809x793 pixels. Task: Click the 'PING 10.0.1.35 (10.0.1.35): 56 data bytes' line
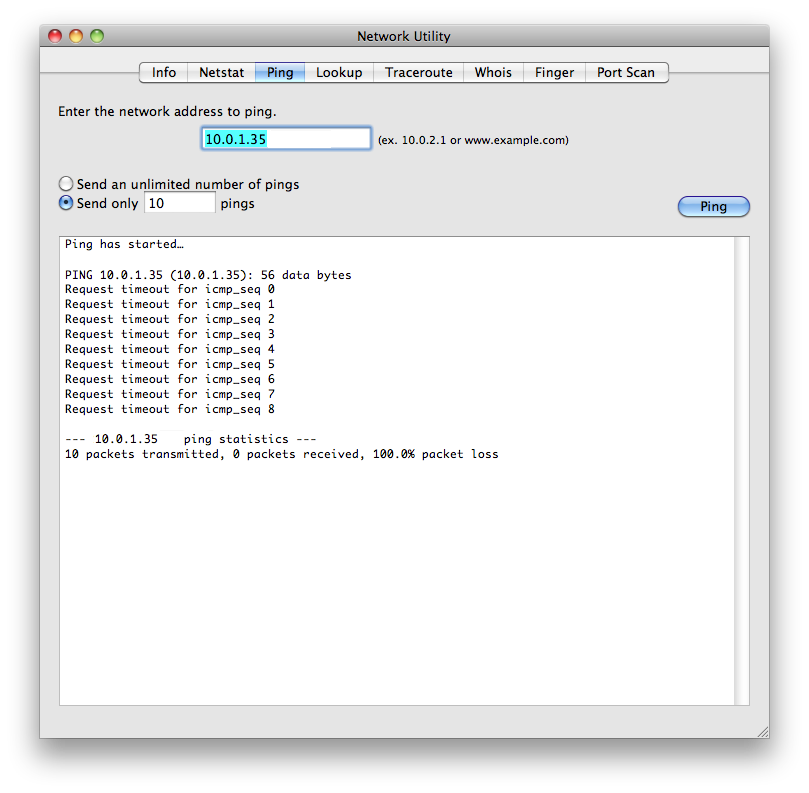(x=208, y=275)
